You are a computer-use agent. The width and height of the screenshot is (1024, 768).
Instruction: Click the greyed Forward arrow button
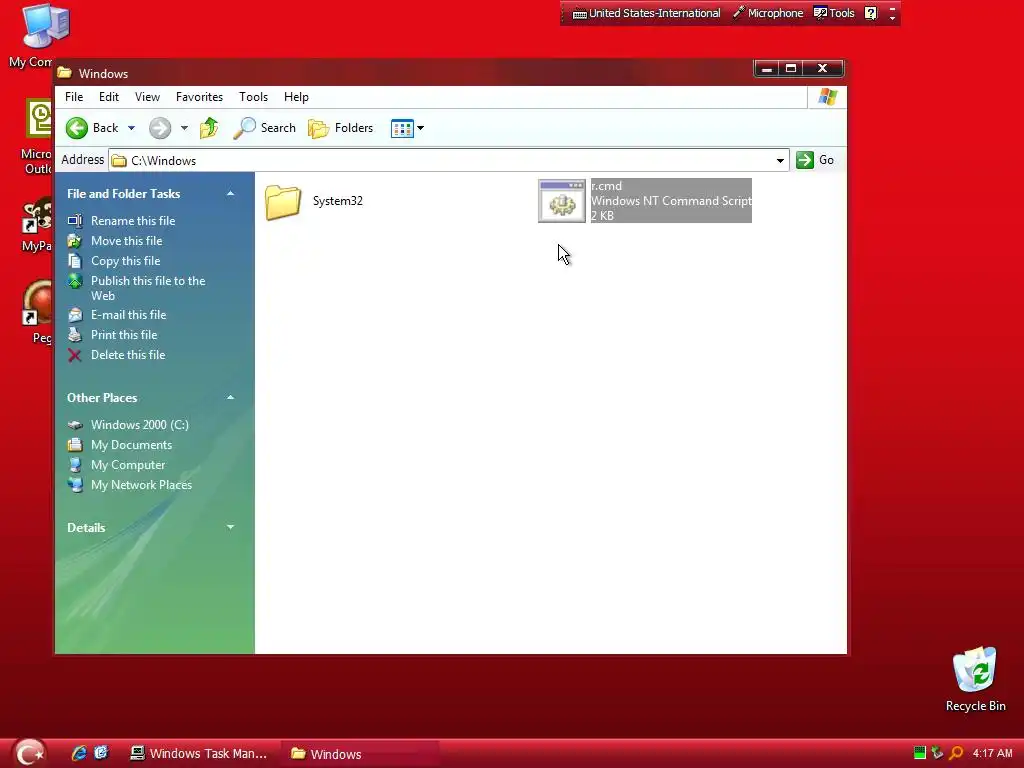click(160, 128)
